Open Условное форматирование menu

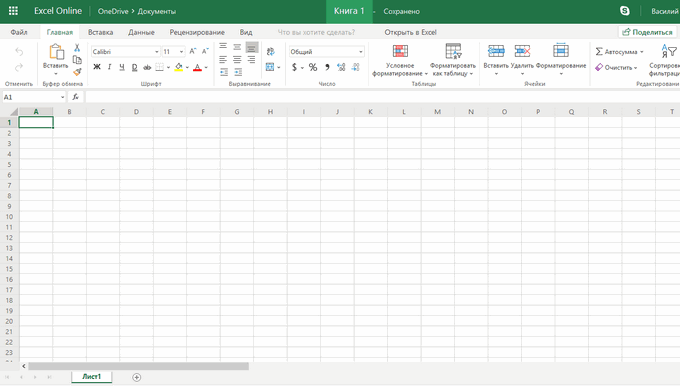click(x=400, y=60)
